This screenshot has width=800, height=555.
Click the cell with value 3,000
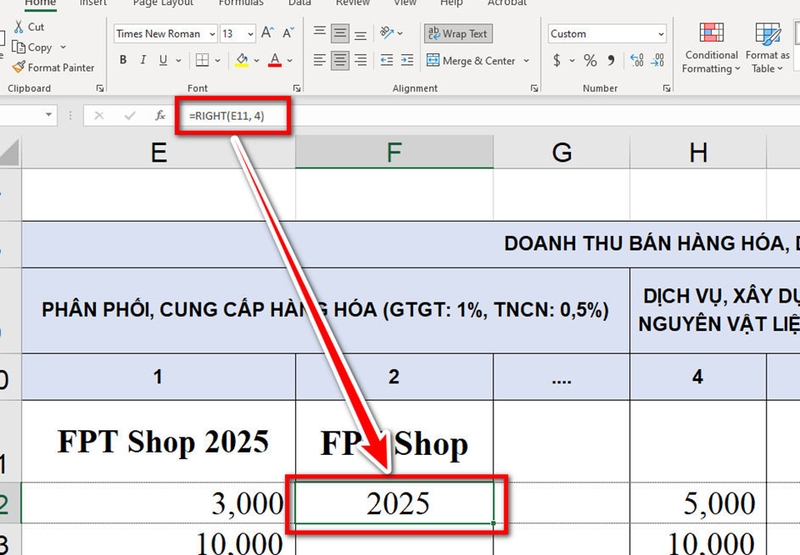click(x=159, y=502)
